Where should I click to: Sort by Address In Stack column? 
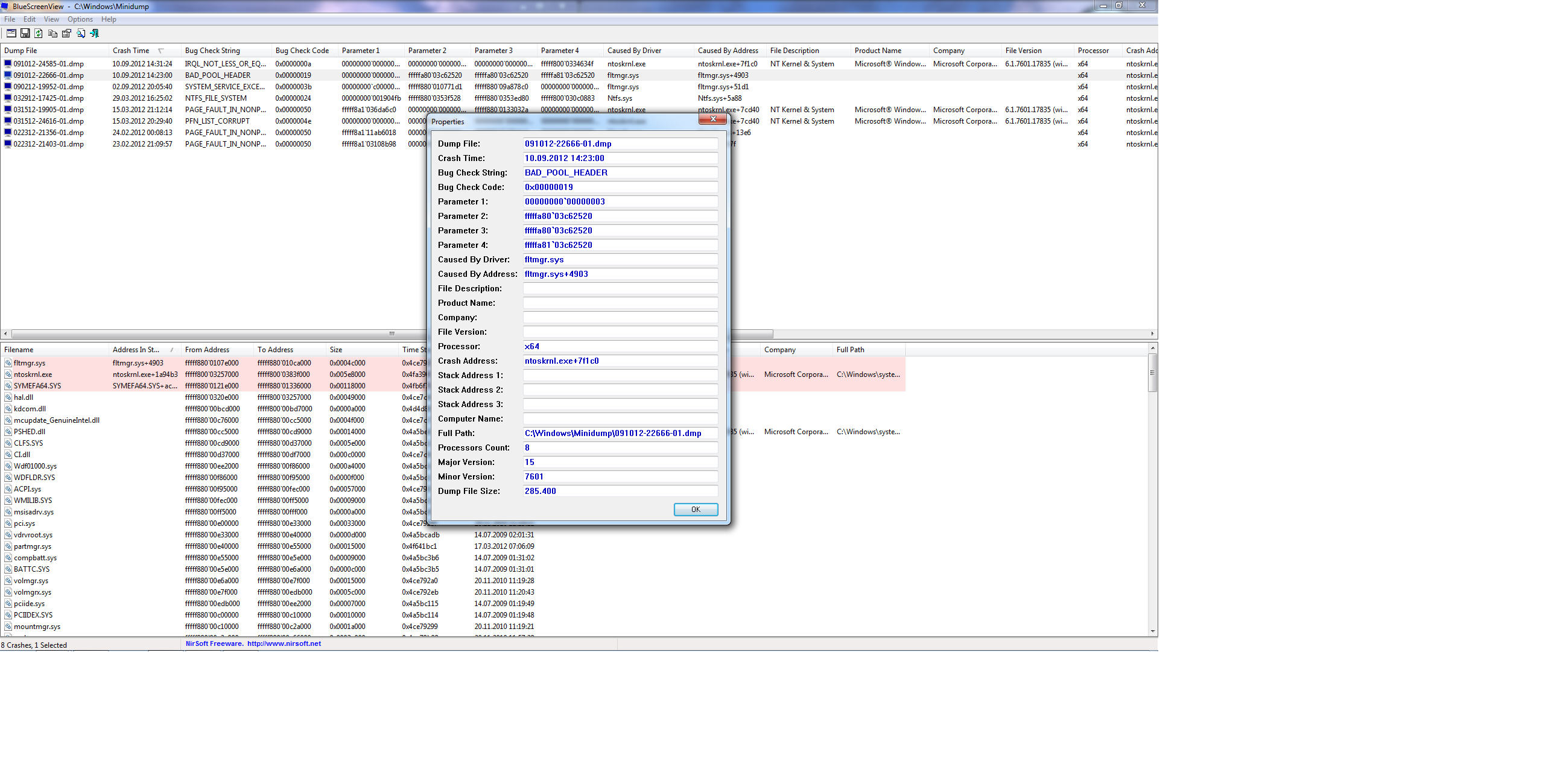136,350
